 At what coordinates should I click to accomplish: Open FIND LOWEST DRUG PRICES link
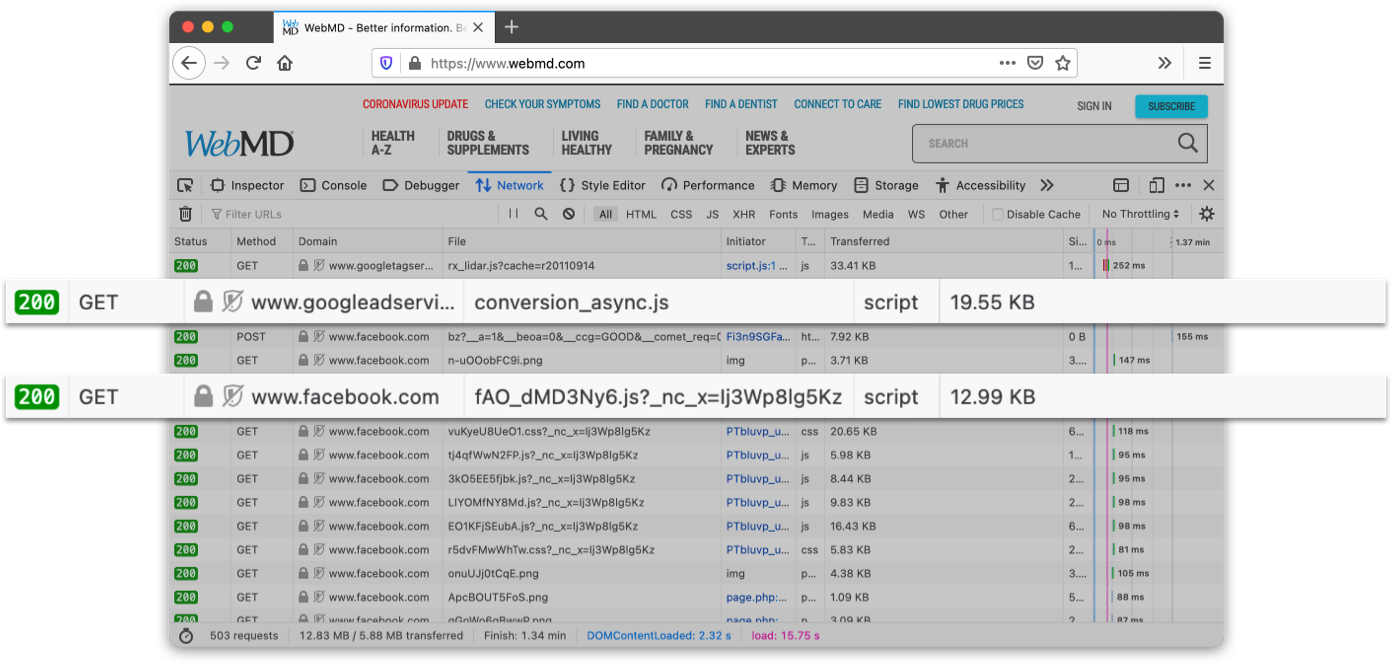[961, 104]
